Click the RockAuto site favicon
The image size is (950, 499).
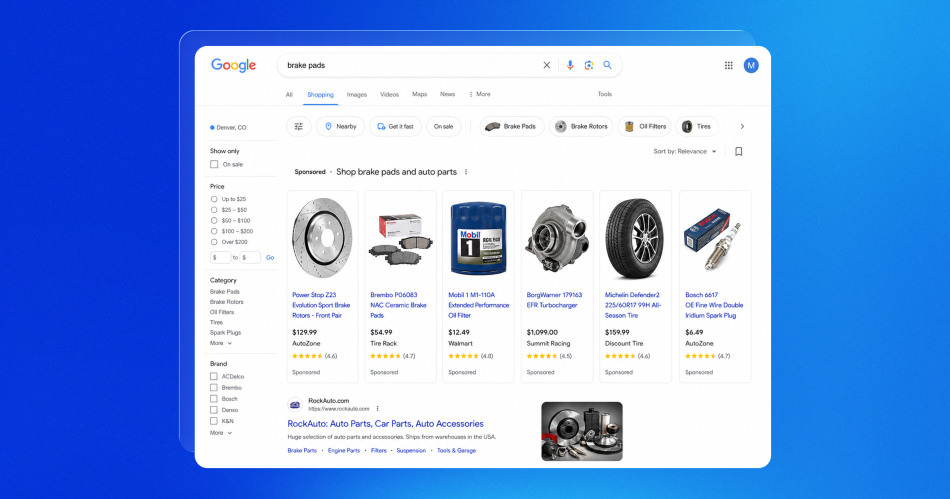coord(294,405)
